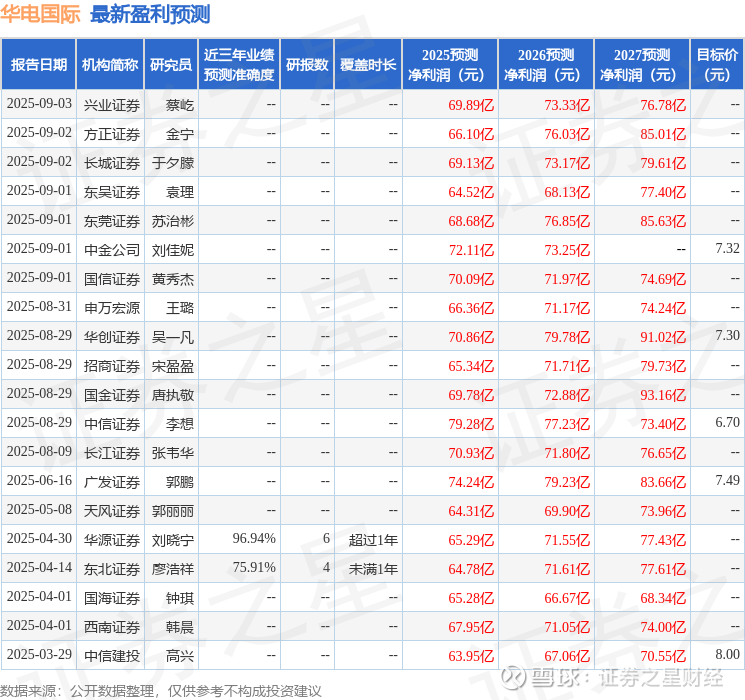
Task: Click the date 2025-09-03
Action: (x=39, y=104)
